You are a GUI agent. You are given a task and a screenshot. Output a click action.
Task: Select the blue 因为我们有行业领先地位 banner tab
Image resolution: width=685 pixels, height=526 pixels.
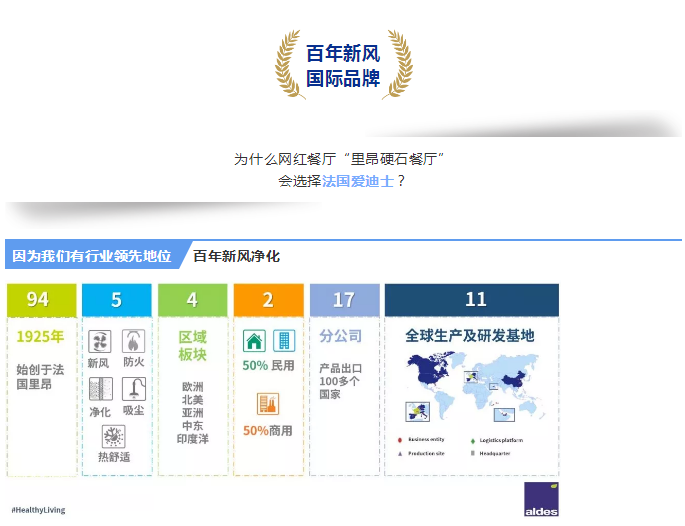91,256
